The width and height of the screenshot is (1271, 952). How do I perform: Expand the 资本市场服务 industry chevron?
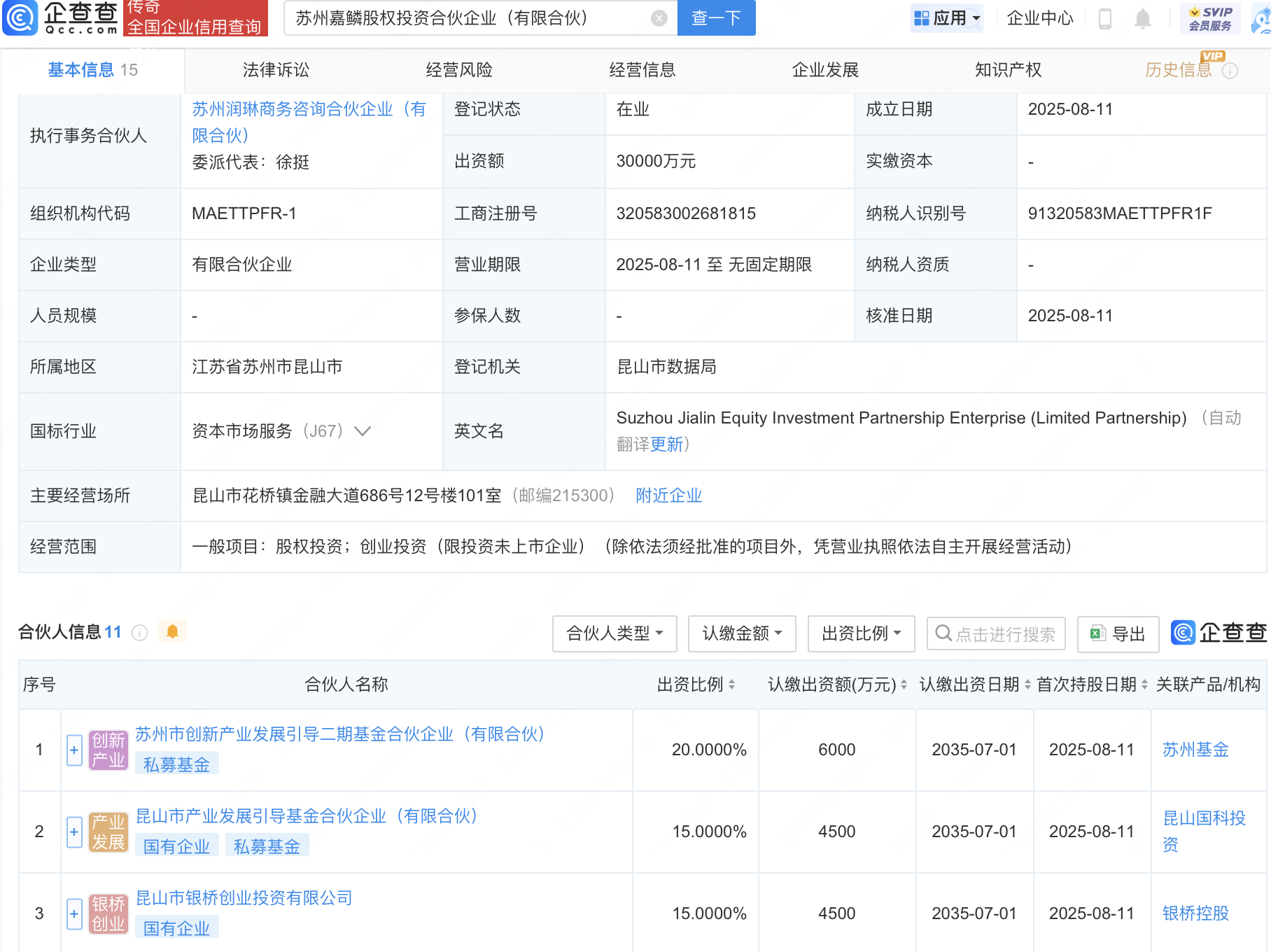363,431
